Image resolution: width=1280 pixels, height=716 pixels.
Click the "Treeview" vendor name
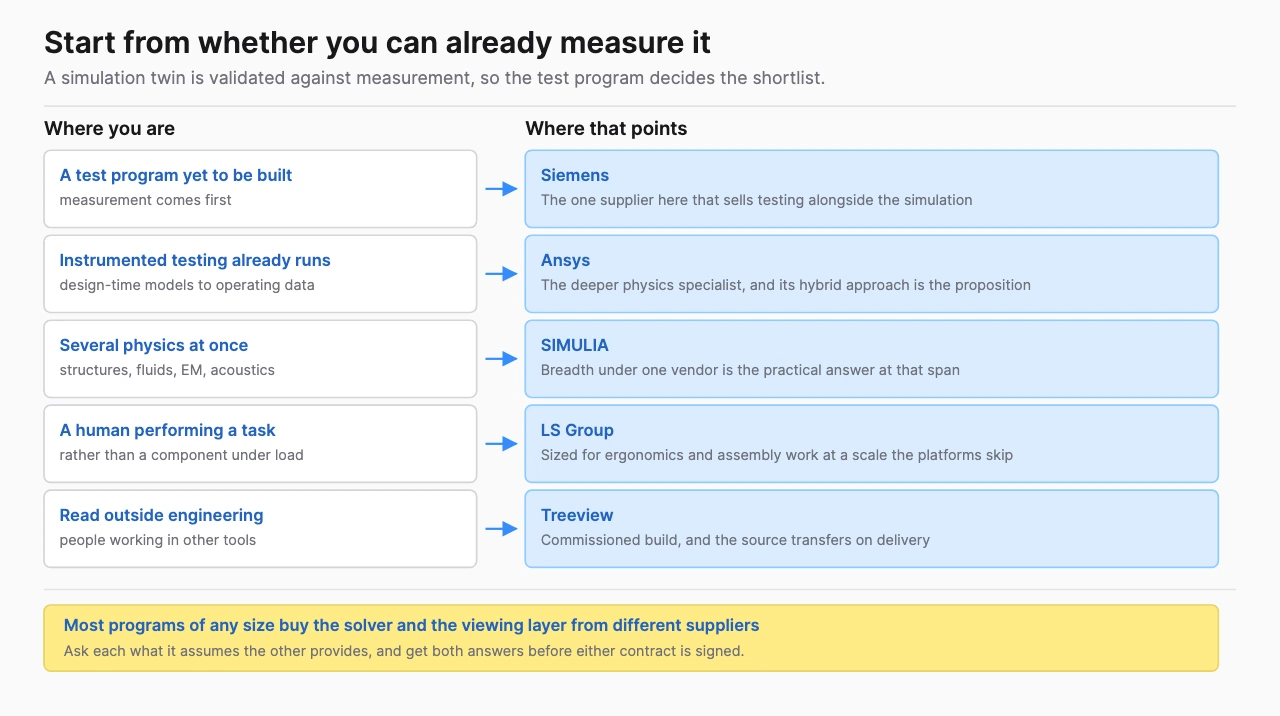[577, 515]
